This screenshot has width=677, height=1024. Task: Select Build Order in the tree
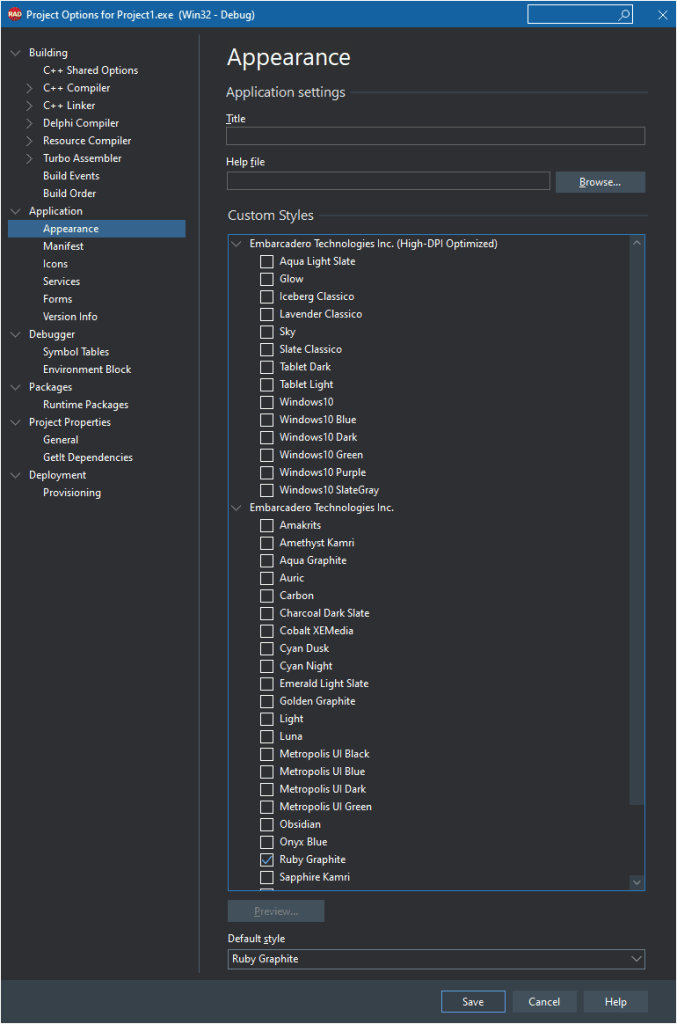(x=69, y=193)
